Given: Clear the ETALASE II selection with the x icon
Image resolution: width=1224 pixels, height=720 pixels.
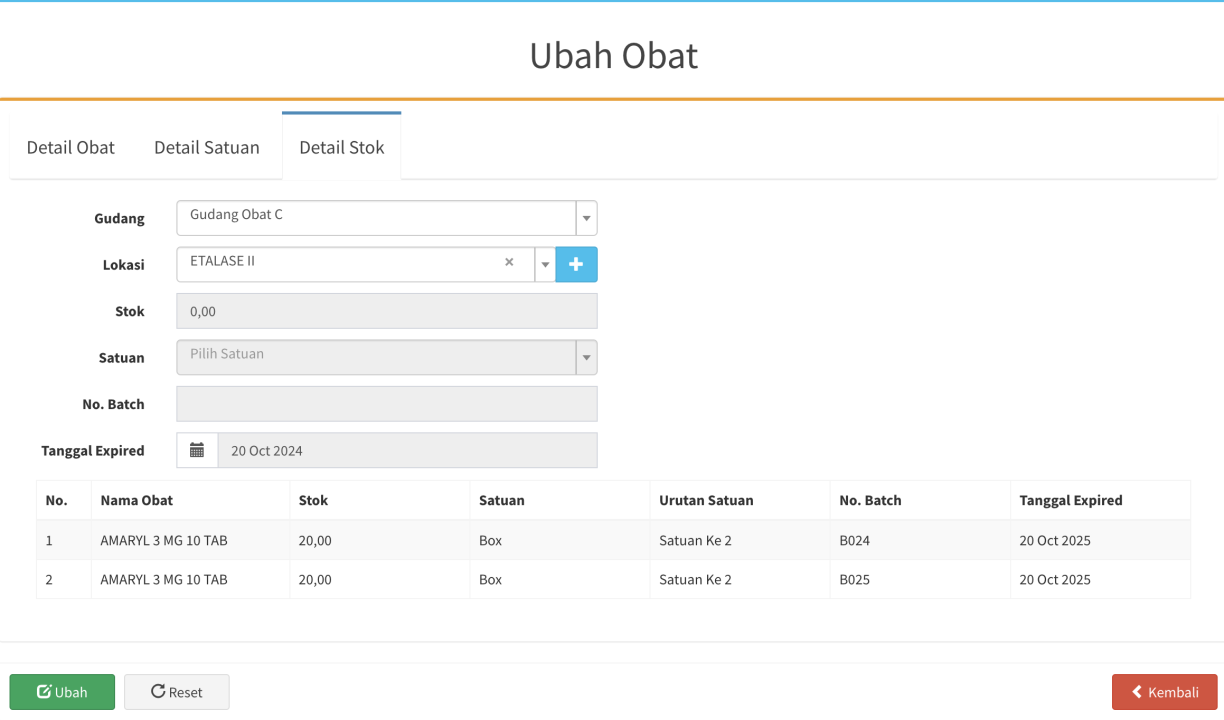Looking at the screenshot, I should point(509,262).
